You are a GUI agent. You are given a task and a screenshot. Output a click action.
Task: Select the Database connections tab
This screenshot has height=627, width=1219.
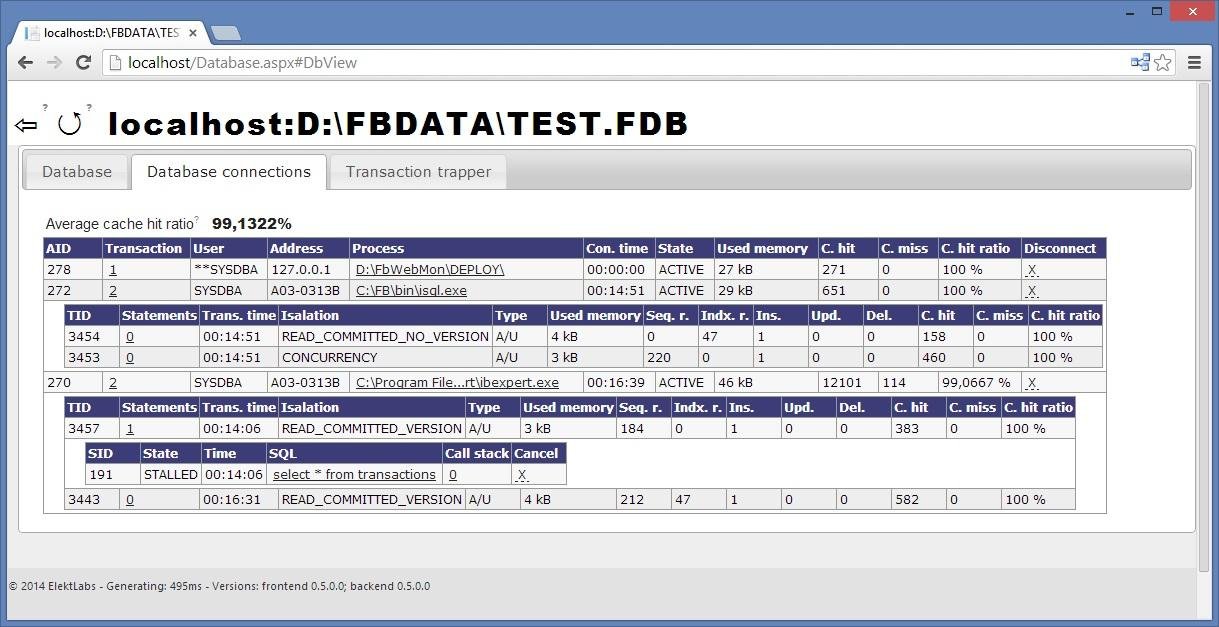[228, 172]
